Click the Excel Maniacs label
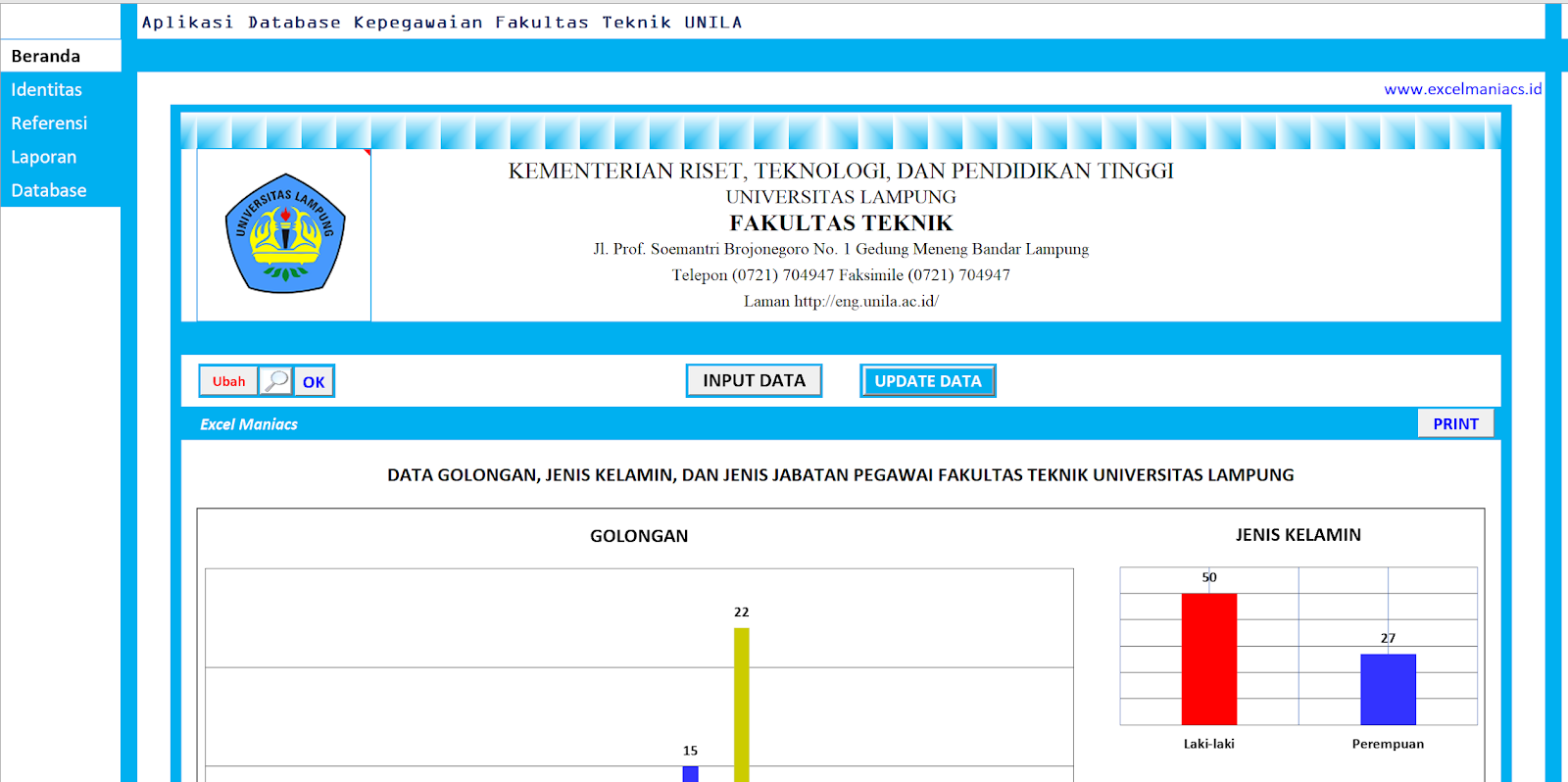Screen dimensions: 1568x782 (249, 424)
